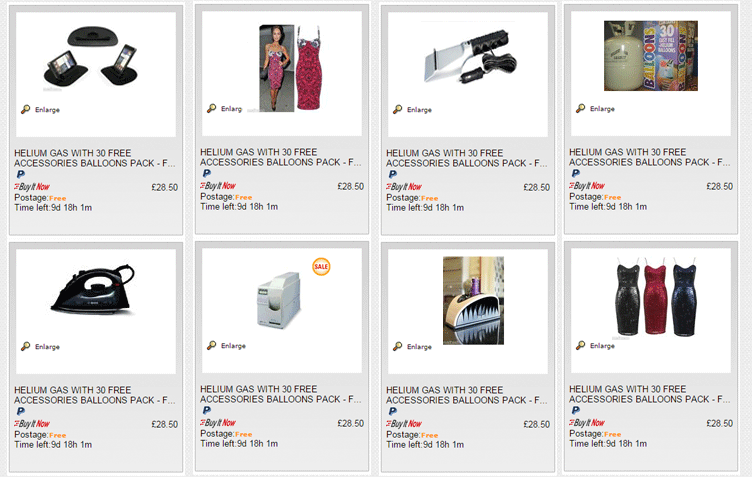Click the Enlarge link under the car charger image

click(x=419, y=109)
